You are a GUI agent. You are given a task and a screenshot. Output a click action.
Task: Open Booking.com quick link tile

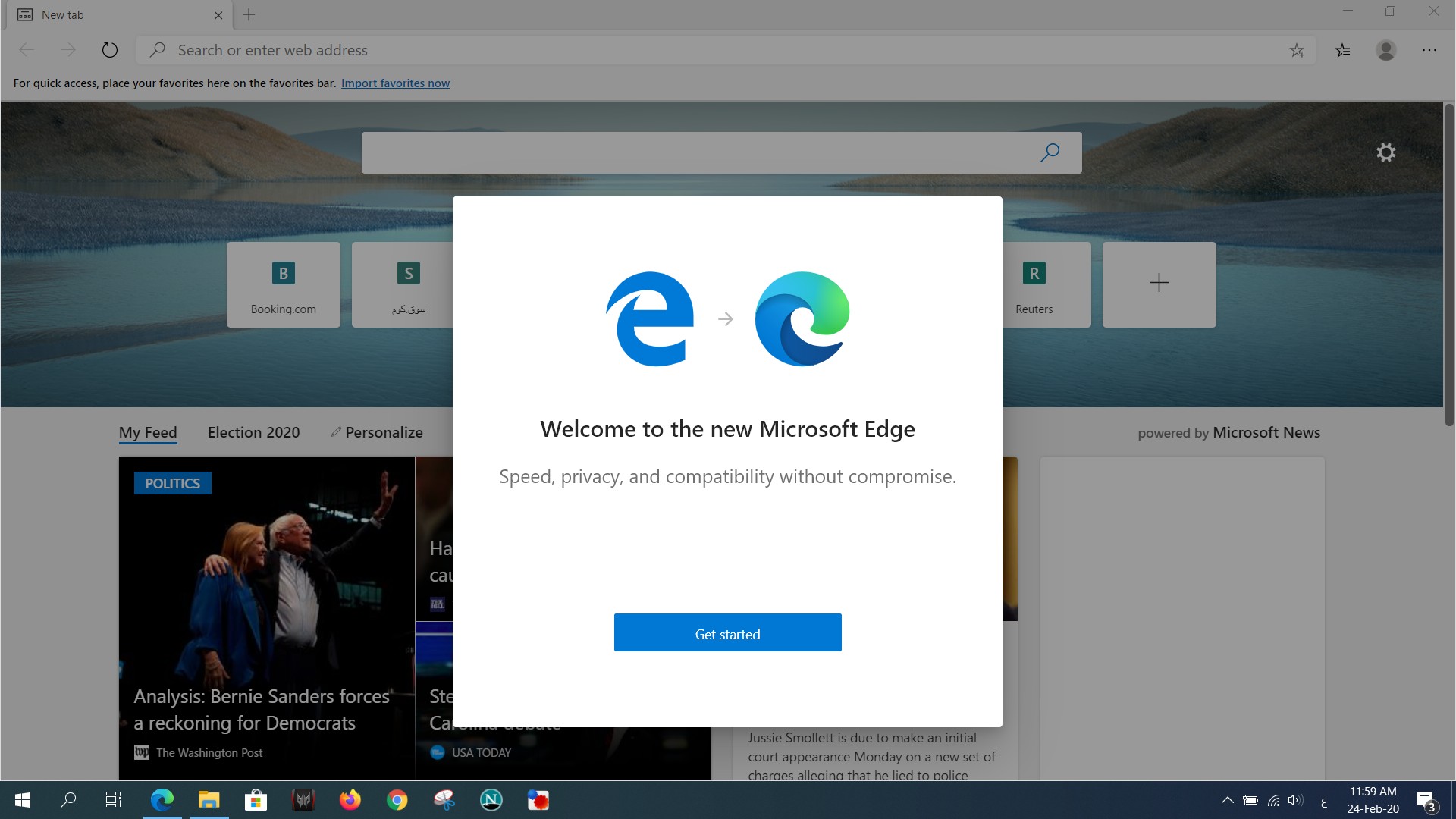(284, 284)
